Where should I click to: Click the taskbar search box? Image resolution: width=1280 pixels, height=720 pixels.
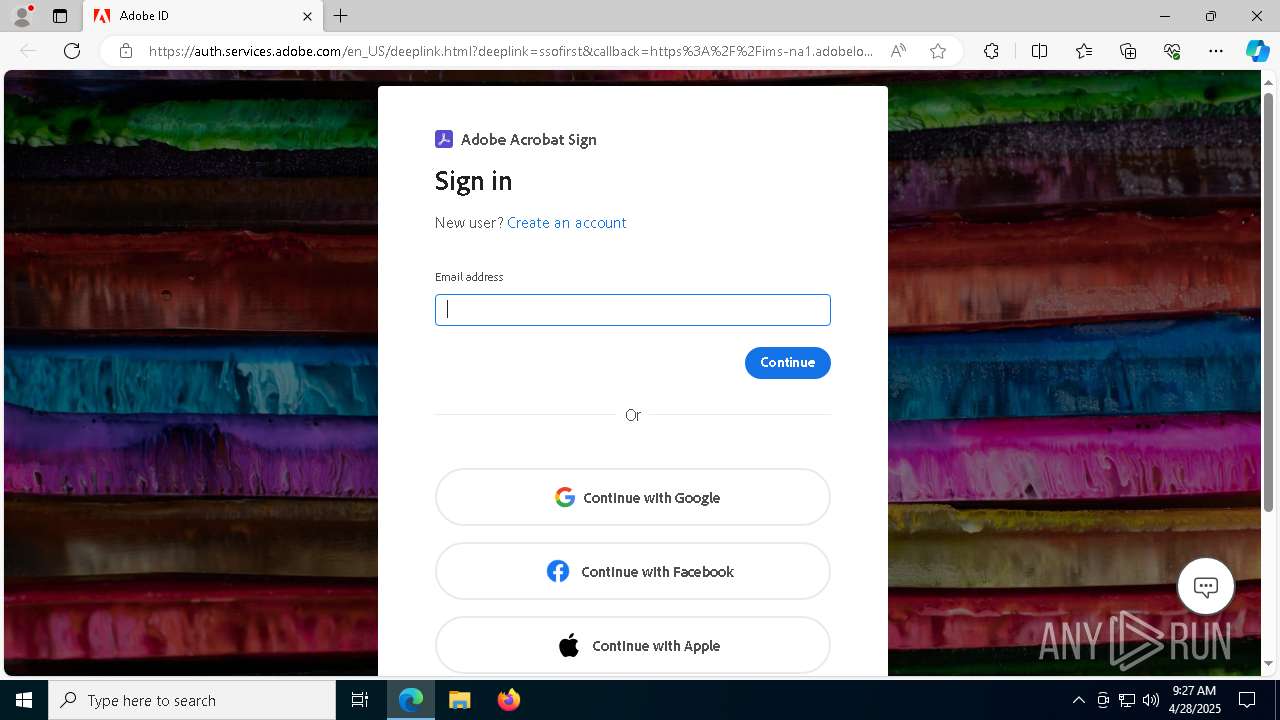pyautogui.click(x=192, y=700)
